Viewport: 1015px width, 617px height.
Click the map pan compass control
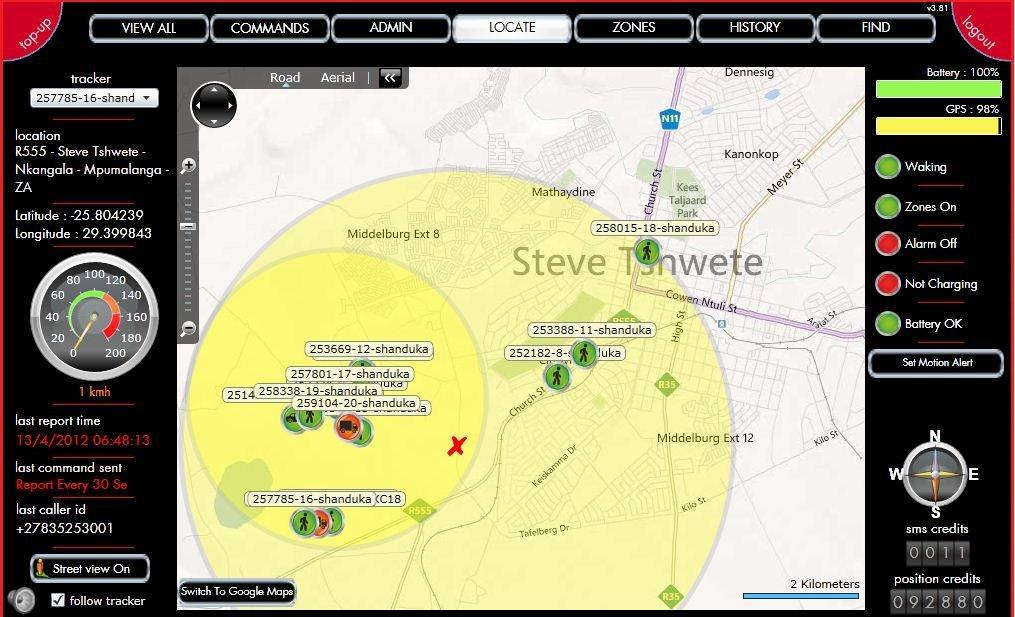coord(213,105)
